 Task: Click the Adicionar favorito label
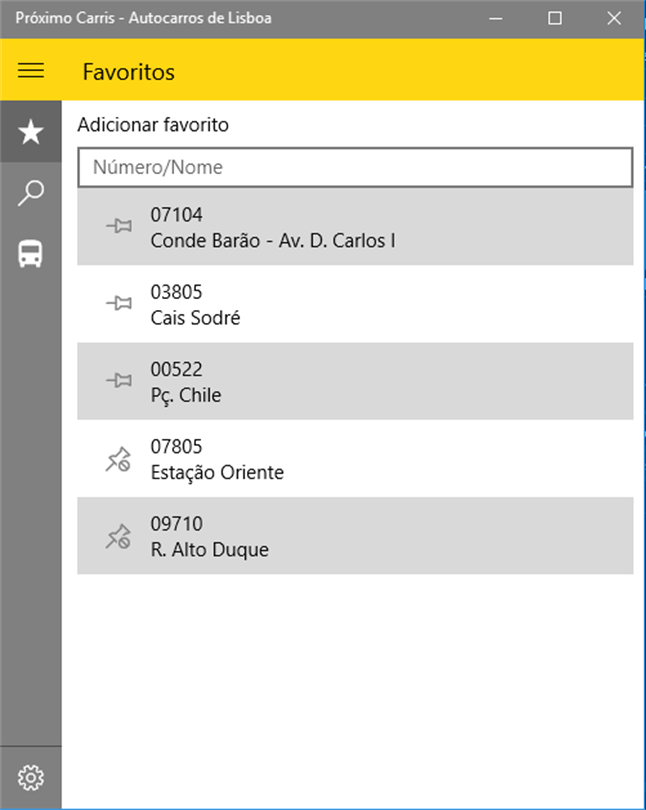point(153,125)
